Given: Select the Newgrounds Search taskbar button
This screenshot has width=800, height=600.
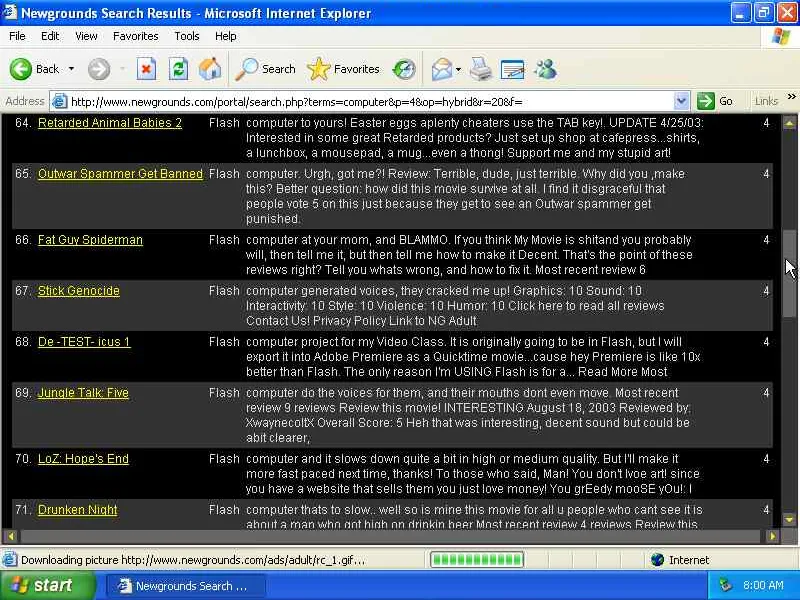Looking at the screenshot, I should [186, 586].
